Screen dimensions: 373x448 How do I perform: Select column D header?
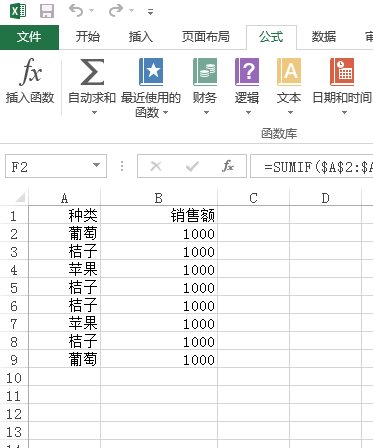[x=325, y=198]
